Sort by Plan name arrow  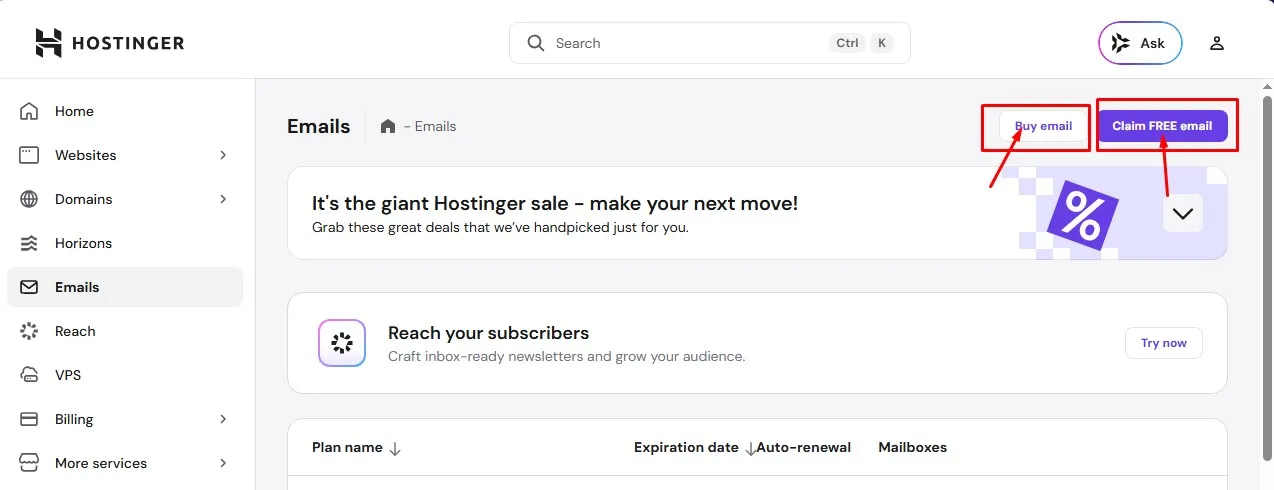395,449
